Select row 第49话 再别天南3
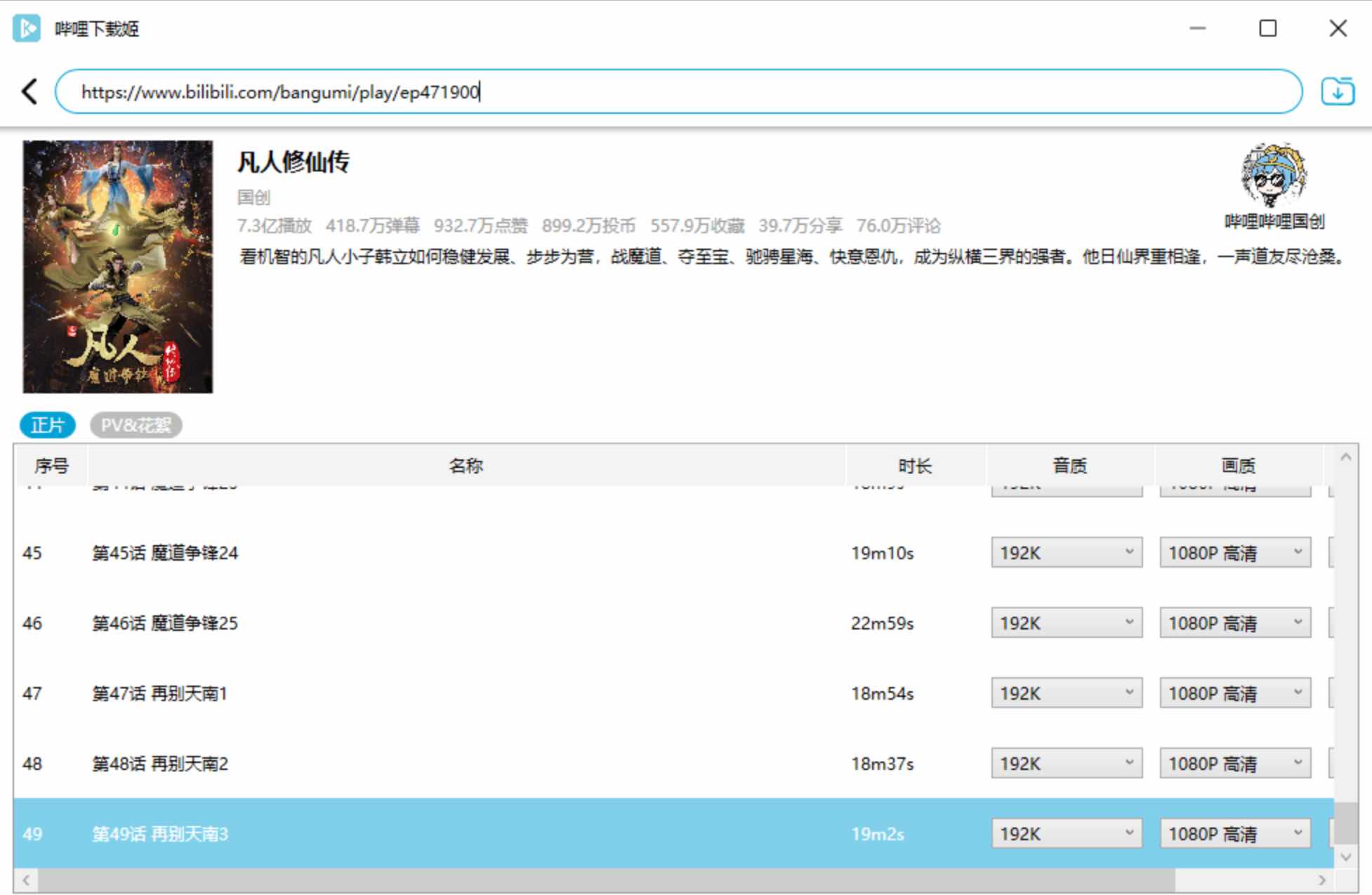Viewport: 1372px width, 895px height. 674,833
